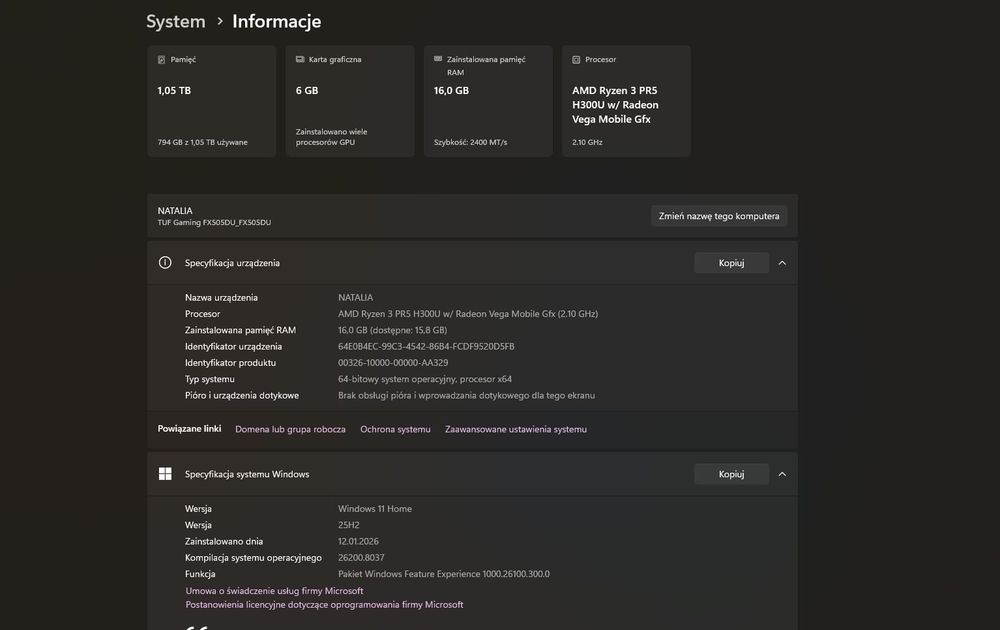Copy device specification with Kopiuj button
This screenshot has width=1000, height=630.
732,263
